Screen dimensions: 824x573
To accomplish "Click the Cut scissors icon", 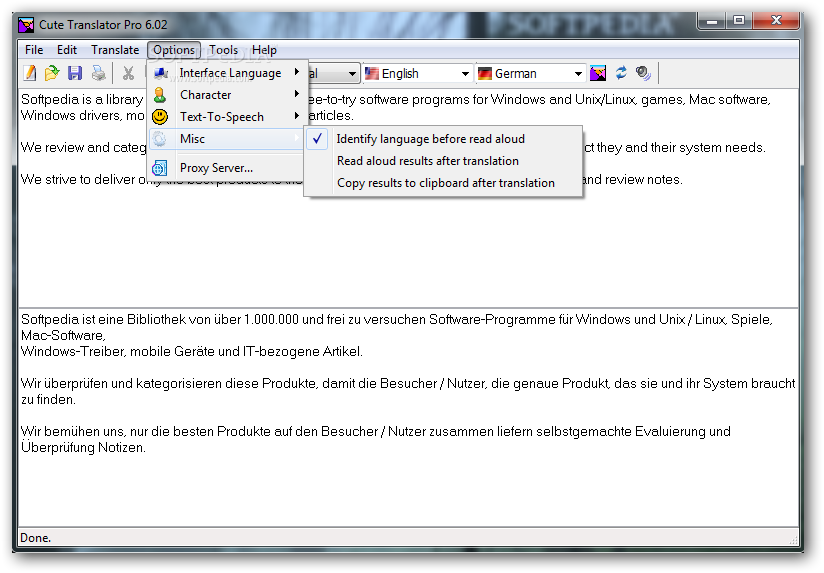I will pos(128,73).
